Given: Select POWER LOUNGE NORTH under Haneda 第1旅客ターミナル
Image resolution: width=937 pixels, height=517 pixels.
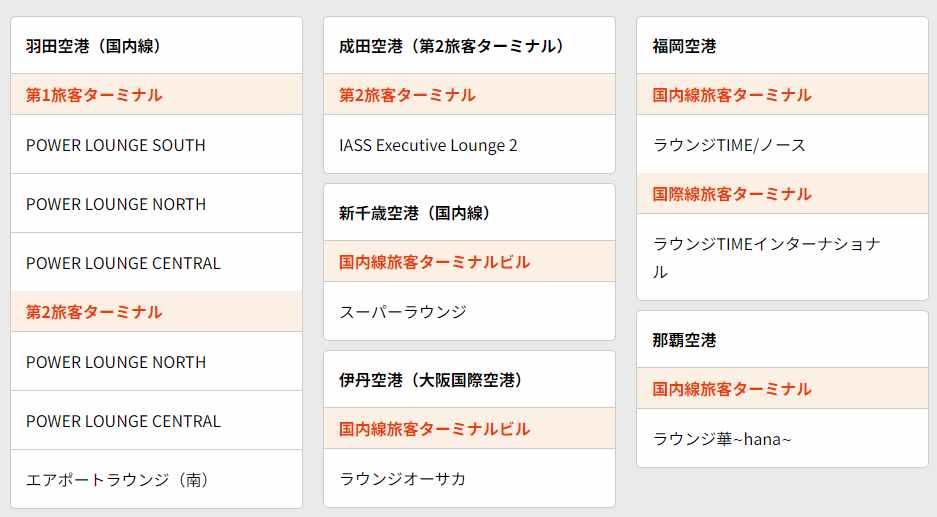Looking at the screenshot, I should tap(116, 204).
